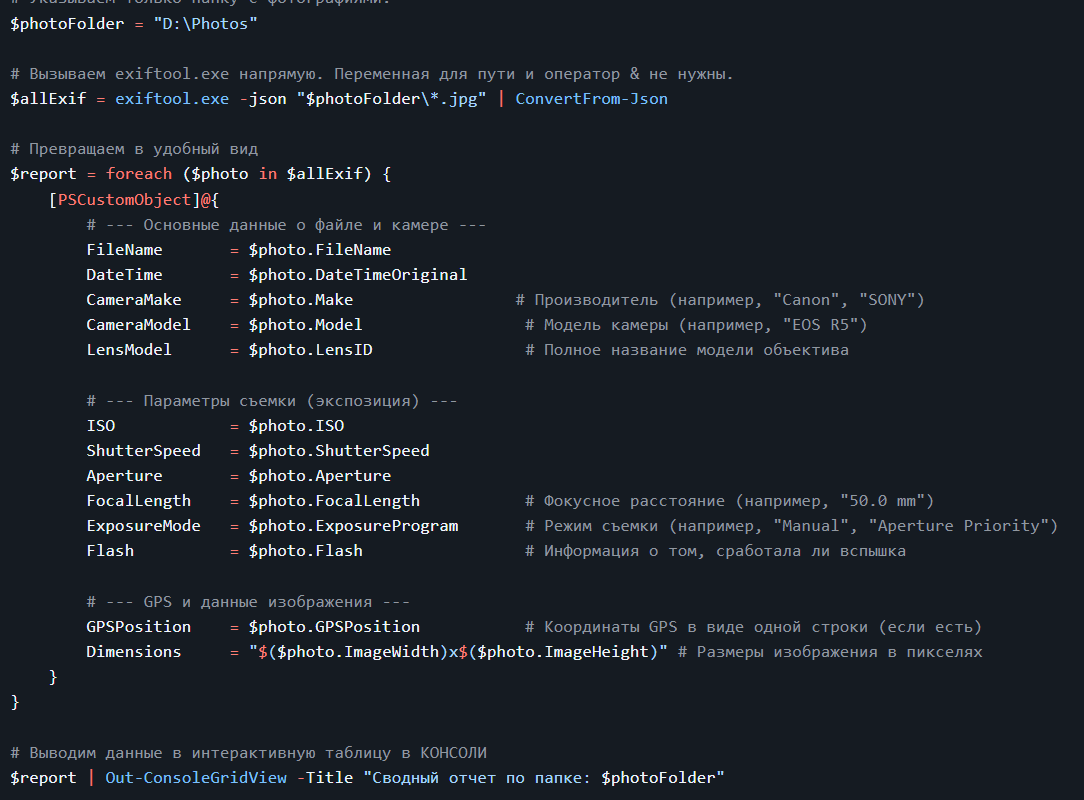Click the Dimensions property name
Screen dimensions: 1084x800
(x=134, y=652)
